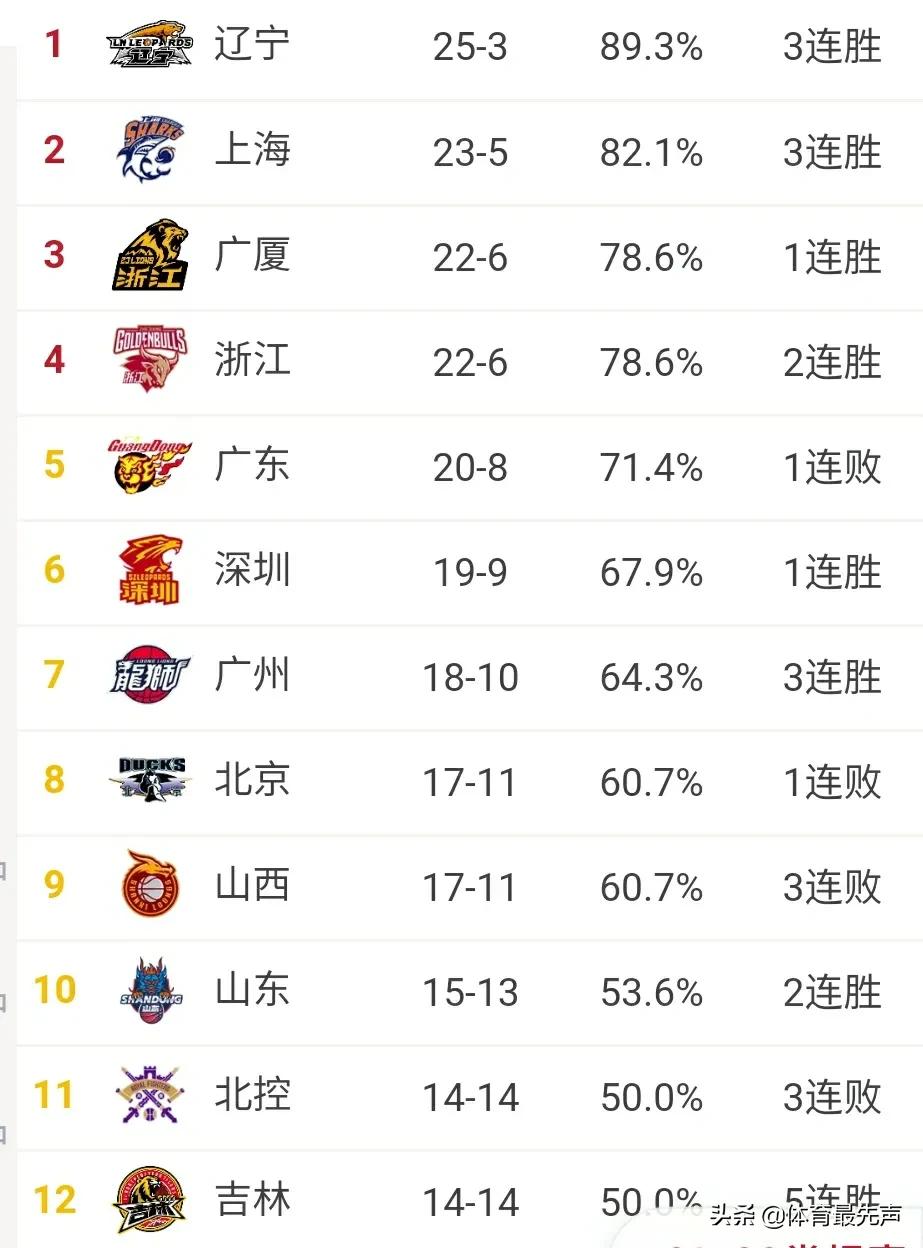
Task: Tap the Shanxi Loongs round logo
Action: click(x=150, y=885)
